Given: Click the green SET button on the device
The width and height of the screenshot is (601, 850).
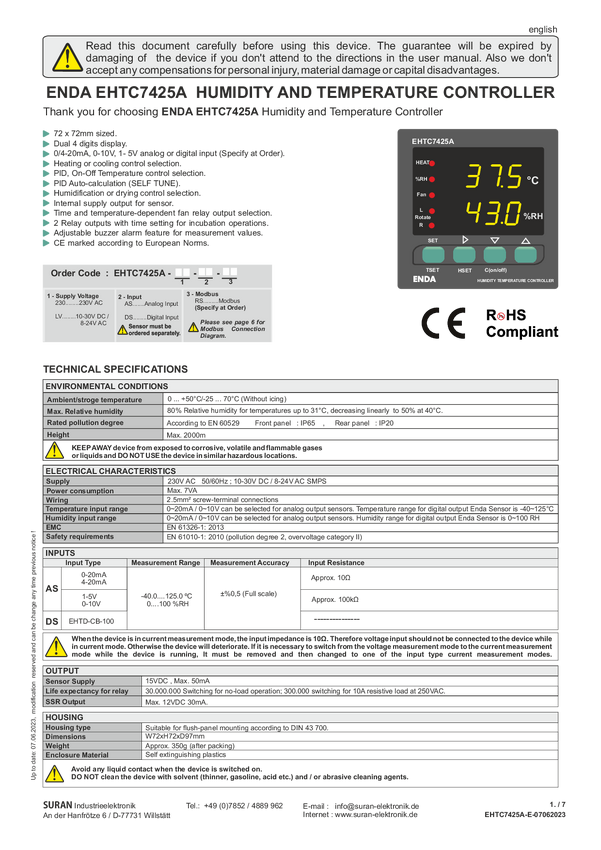Looking at the screenshot, I should 433,255.
